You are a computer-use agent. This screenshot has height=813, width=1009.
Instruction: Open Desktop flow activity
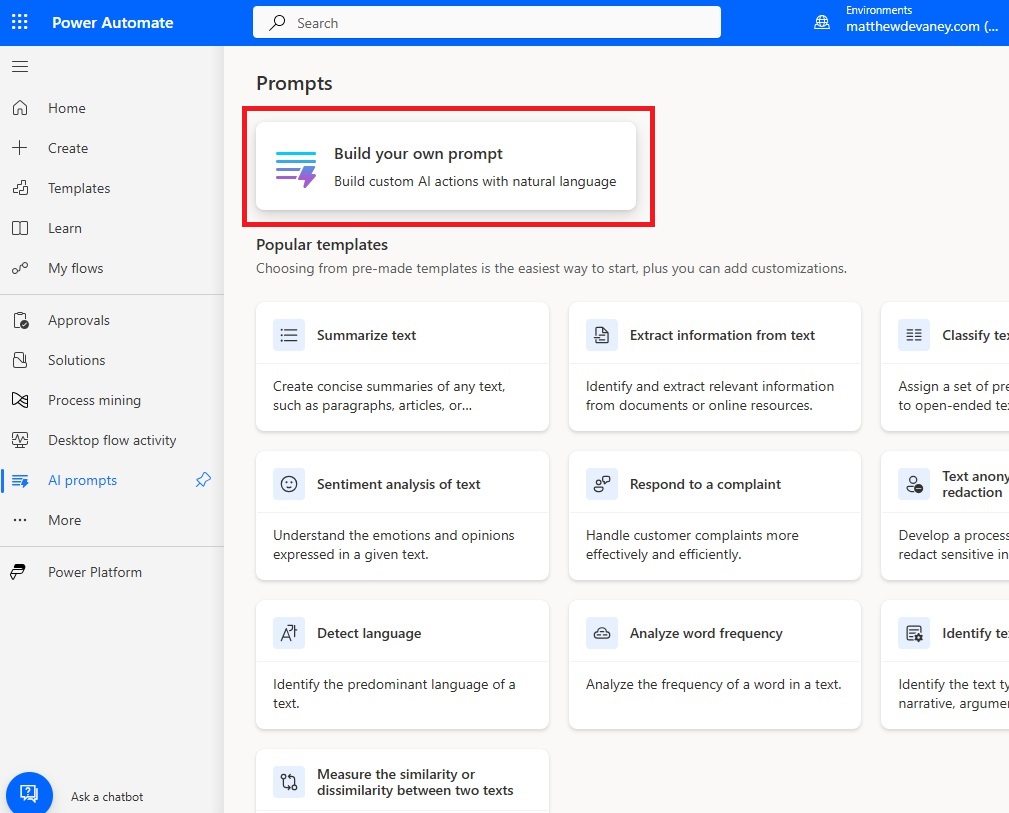click(112, 440)
